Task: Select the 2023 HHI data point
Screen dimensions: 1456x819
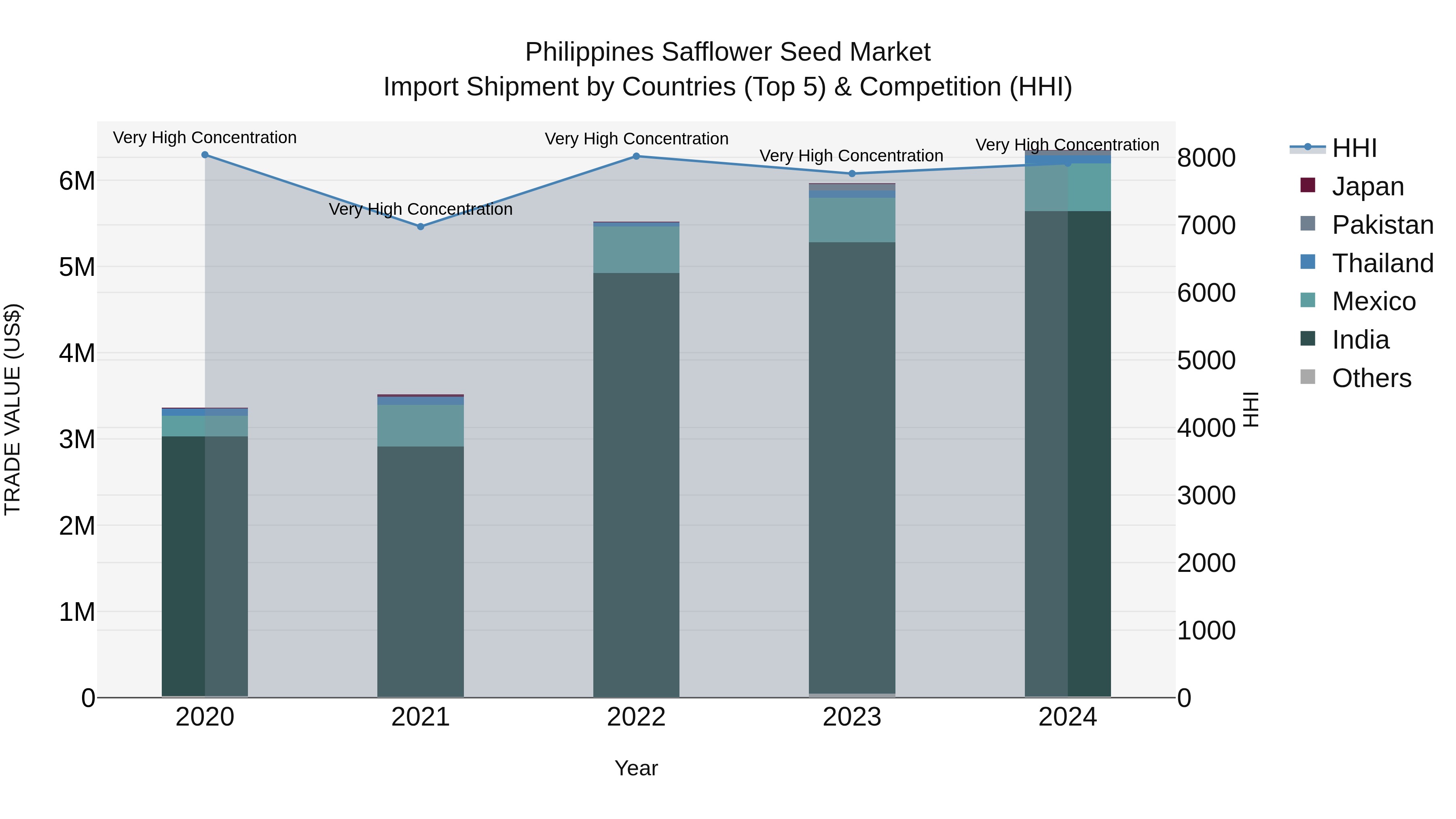Action: click(852, 174)
